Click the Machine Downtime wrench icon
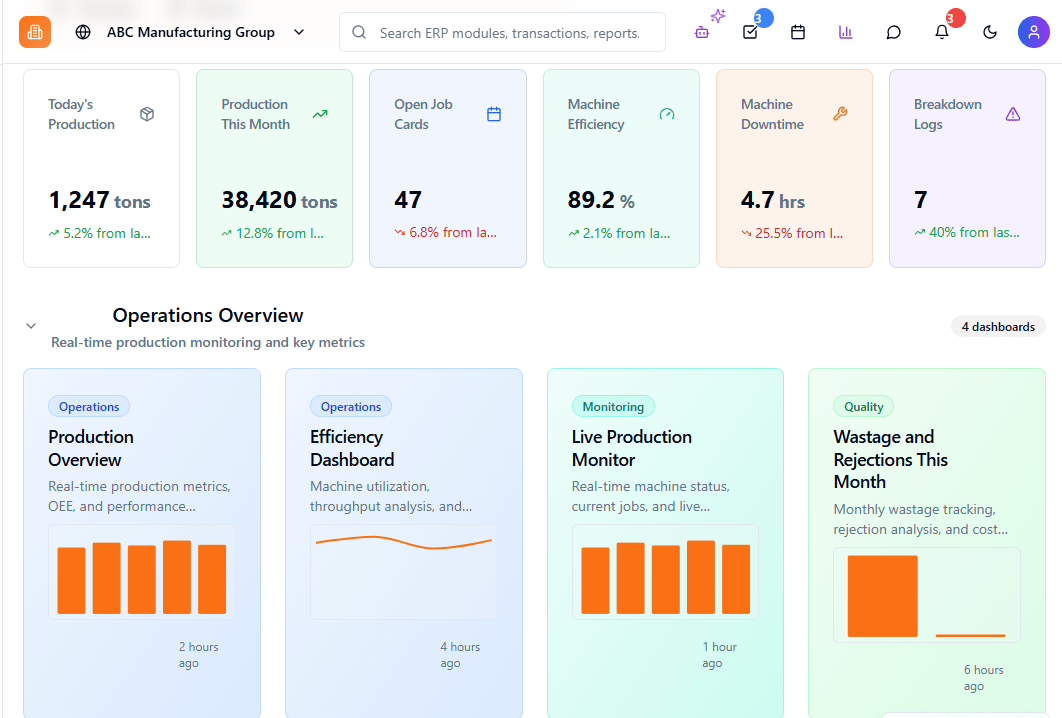 click(x=840, y=114)
